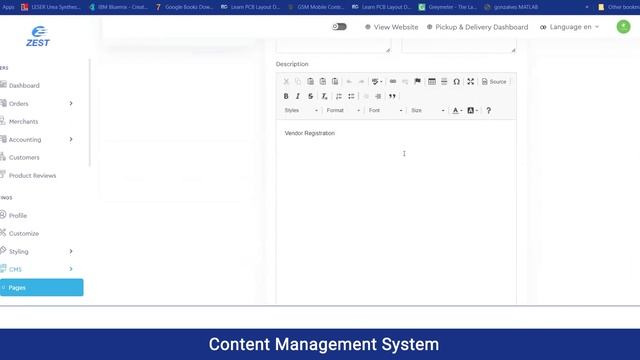The image size is (640, 360).
Task: Open Profile in the sidebar
Action: 18,216
